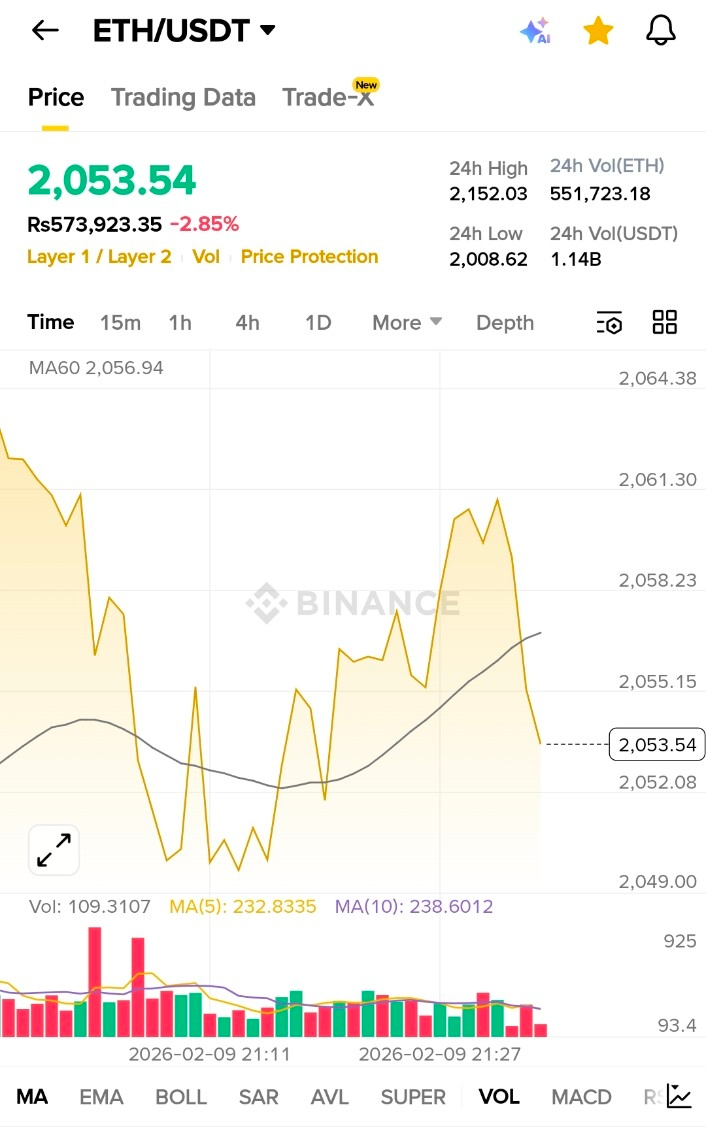
Task: Show the Depth chart view
Action: [505, 323]
